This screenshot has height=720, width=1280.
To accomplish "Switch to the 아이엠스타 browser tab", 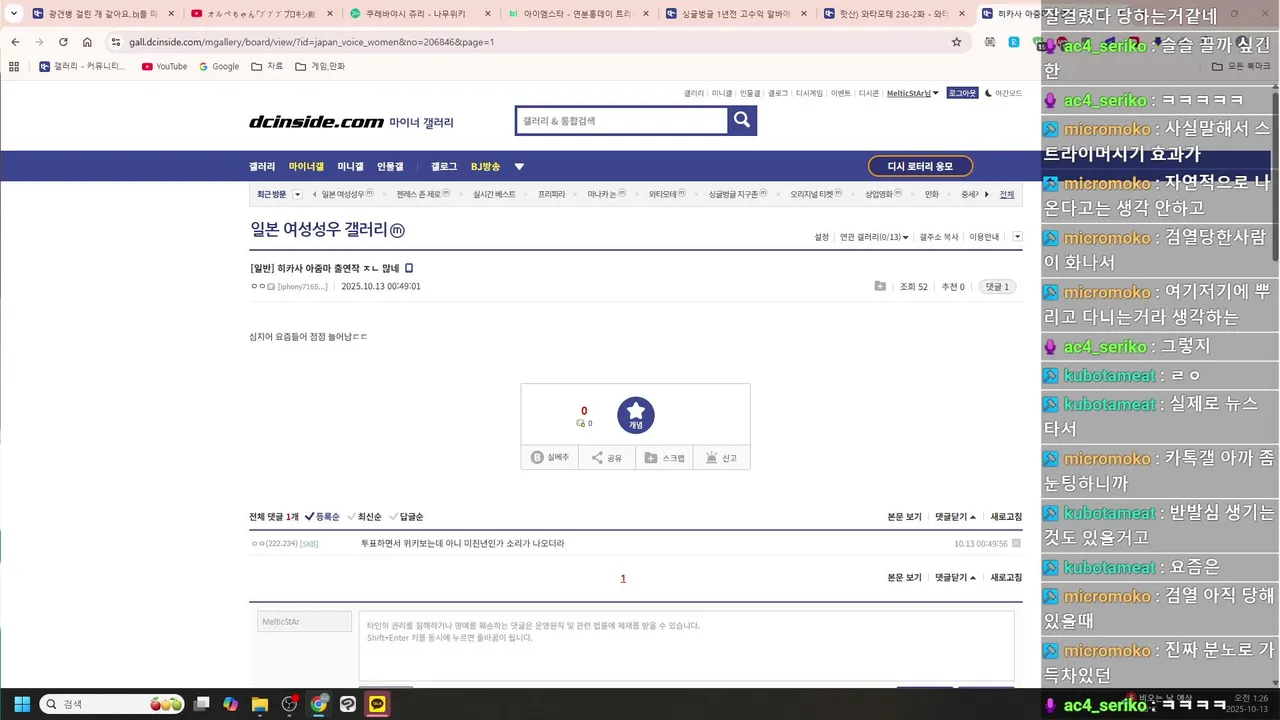I will pos(578,14).
